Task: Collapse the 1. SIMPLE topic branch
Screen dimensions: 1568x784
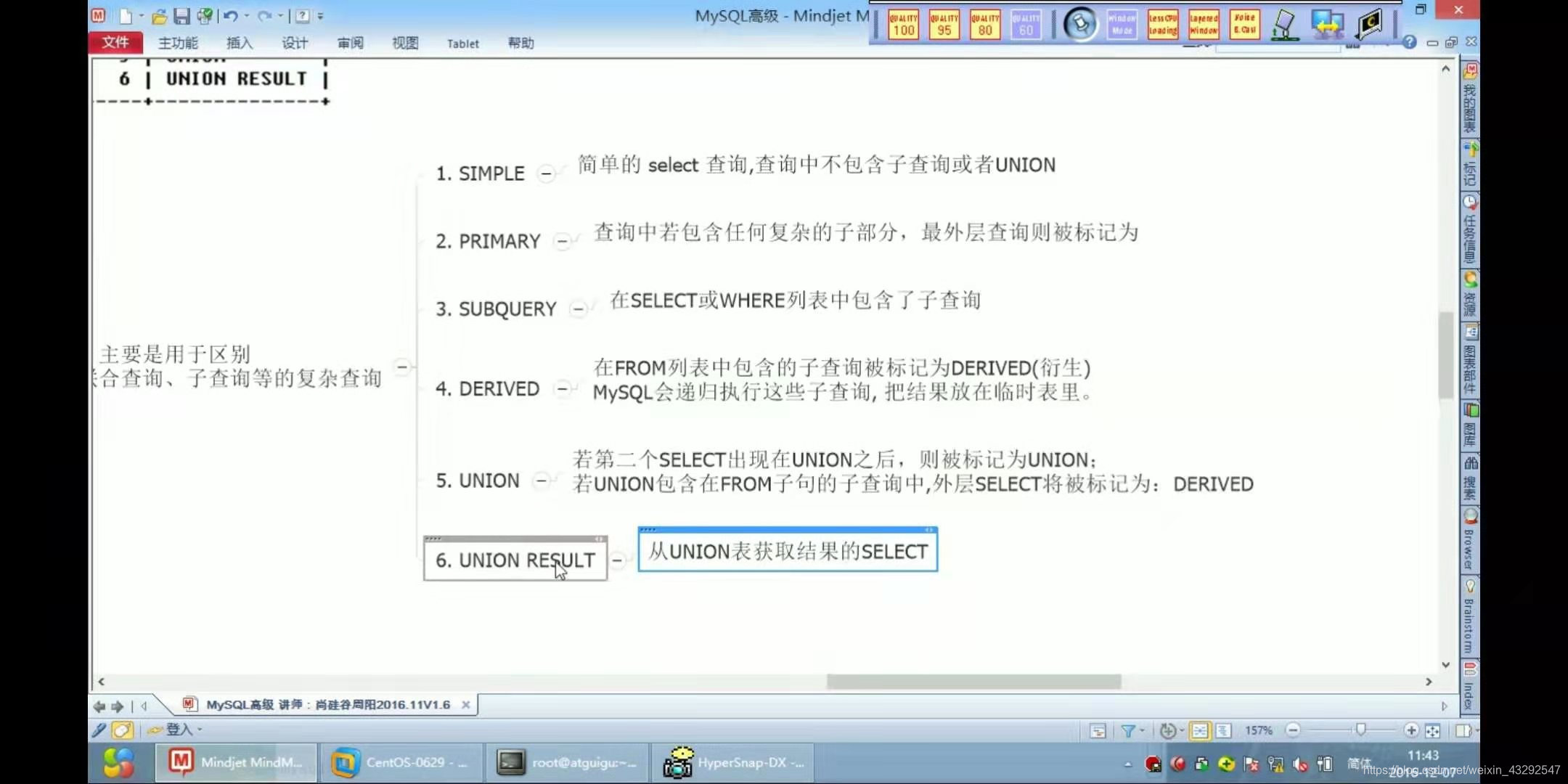Action: (546, 173)
